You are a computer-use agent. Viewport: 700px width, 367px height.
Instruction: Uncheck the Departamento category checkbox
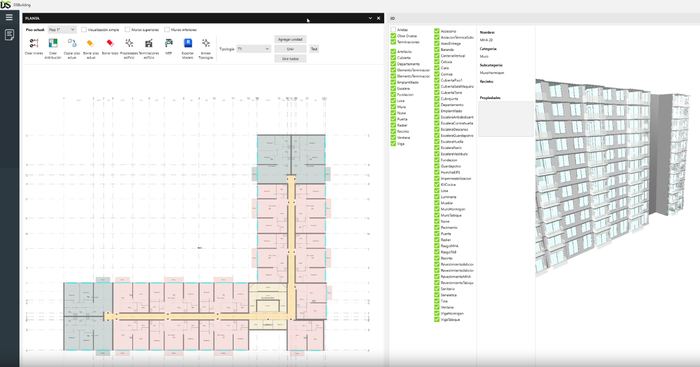click(393, 64)
